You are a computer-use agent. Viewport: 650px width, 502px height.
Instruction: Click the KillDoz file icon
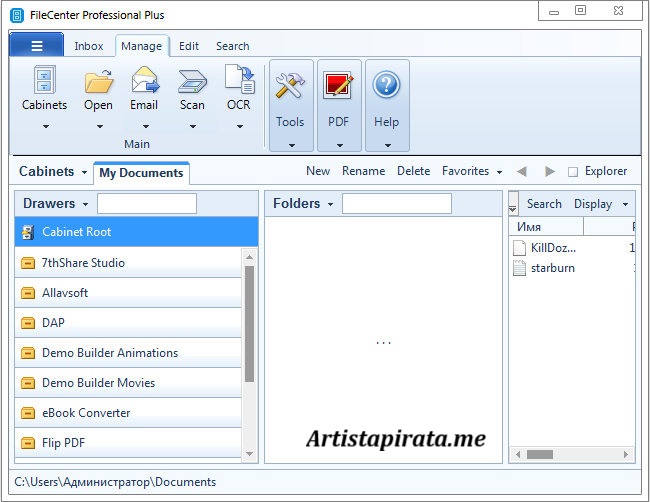coord(519,248)
